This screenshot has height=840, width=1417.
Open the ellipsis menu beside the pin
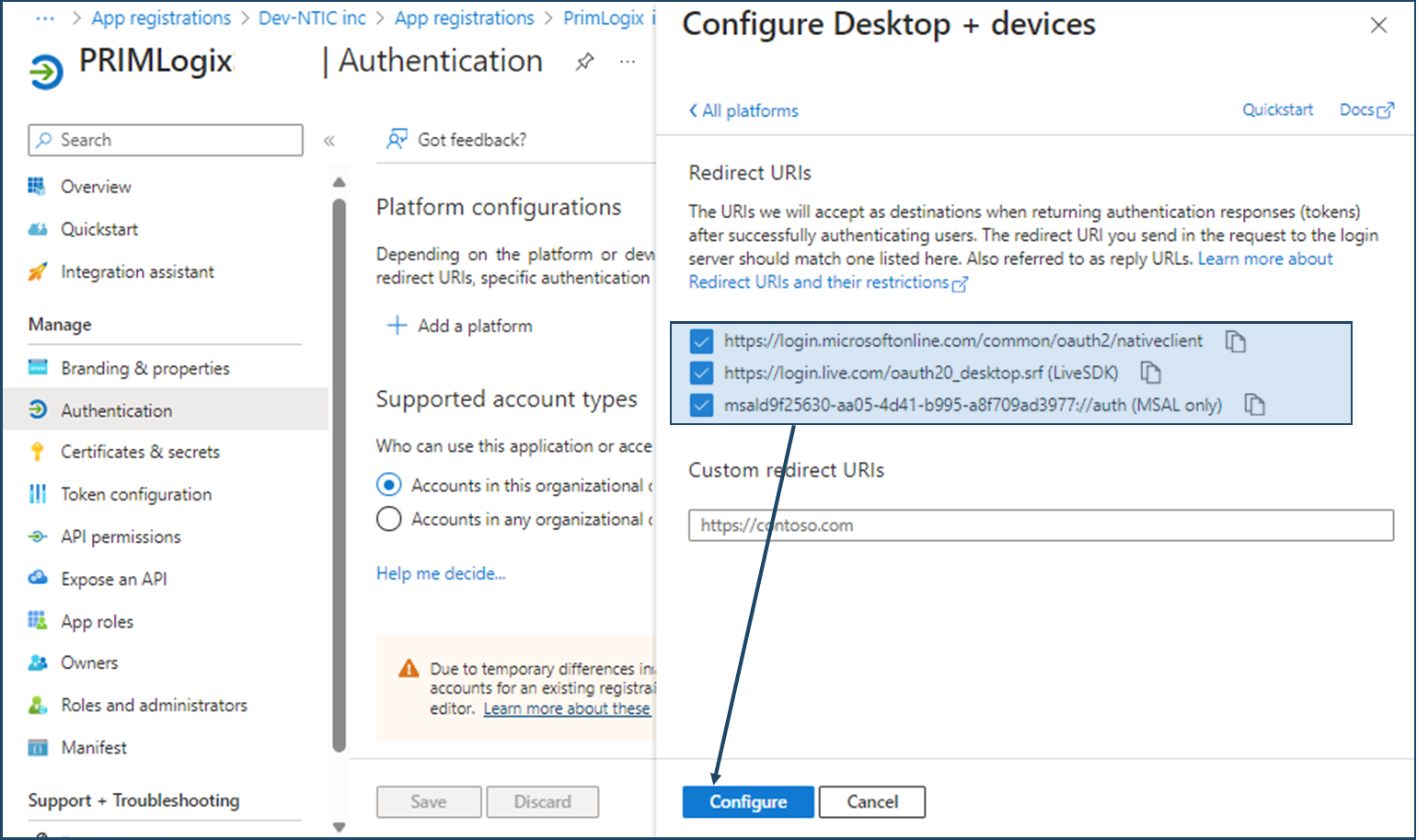pos(628,62)
